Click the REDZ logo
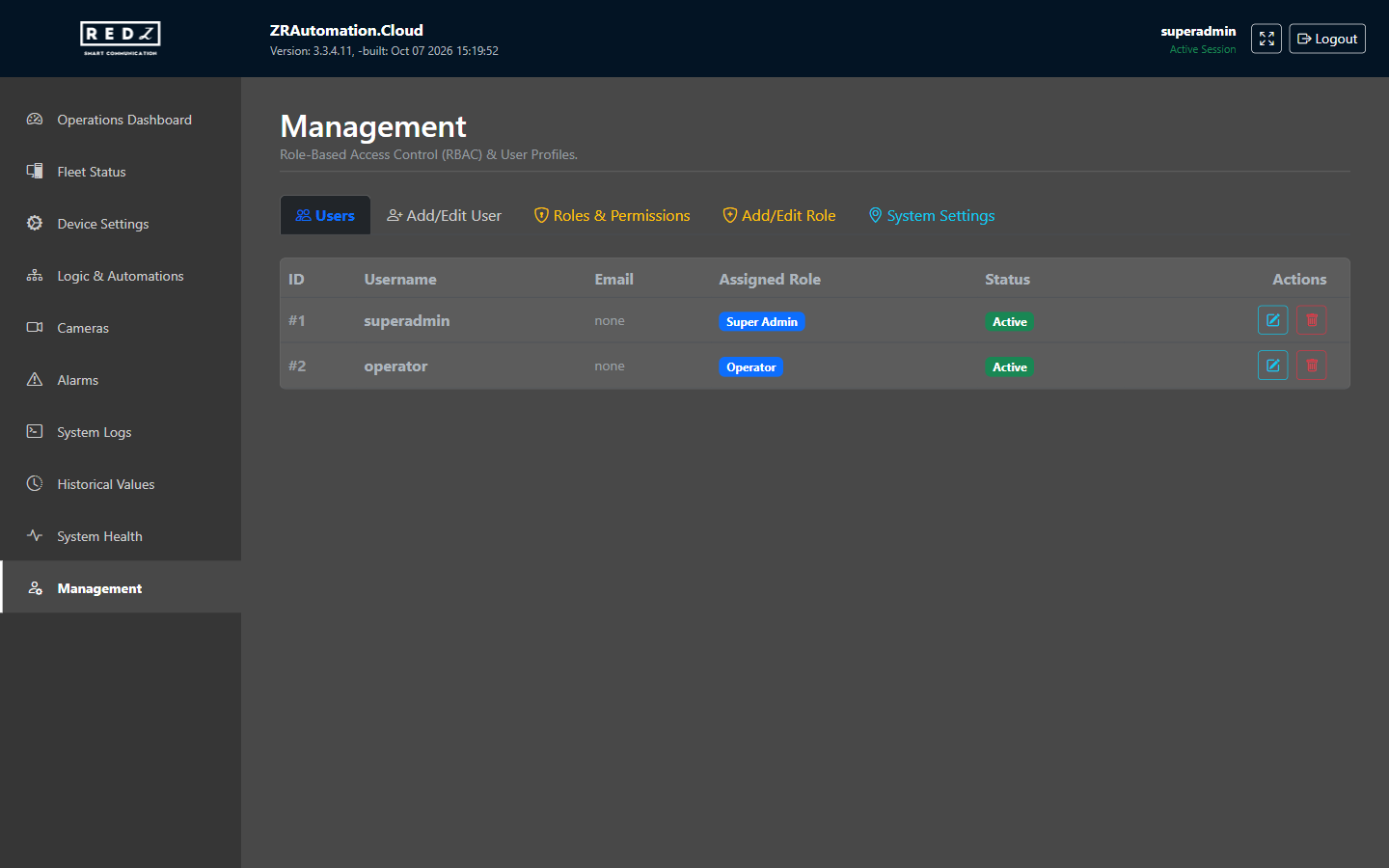 pyautogui.click(x=121, y=39)
